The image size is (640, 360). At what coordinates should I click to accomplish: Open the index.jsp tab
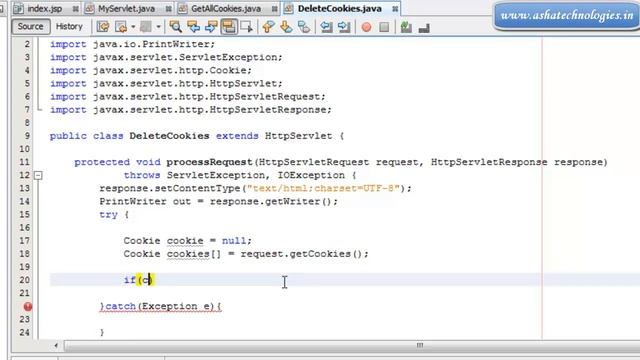point(44,9)
